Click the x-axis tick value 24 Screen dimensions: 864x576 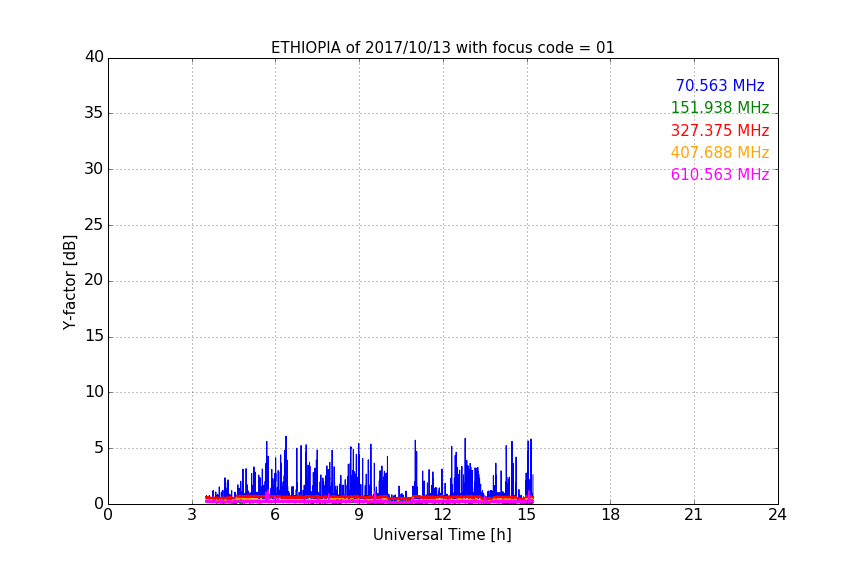click(777, 515)
